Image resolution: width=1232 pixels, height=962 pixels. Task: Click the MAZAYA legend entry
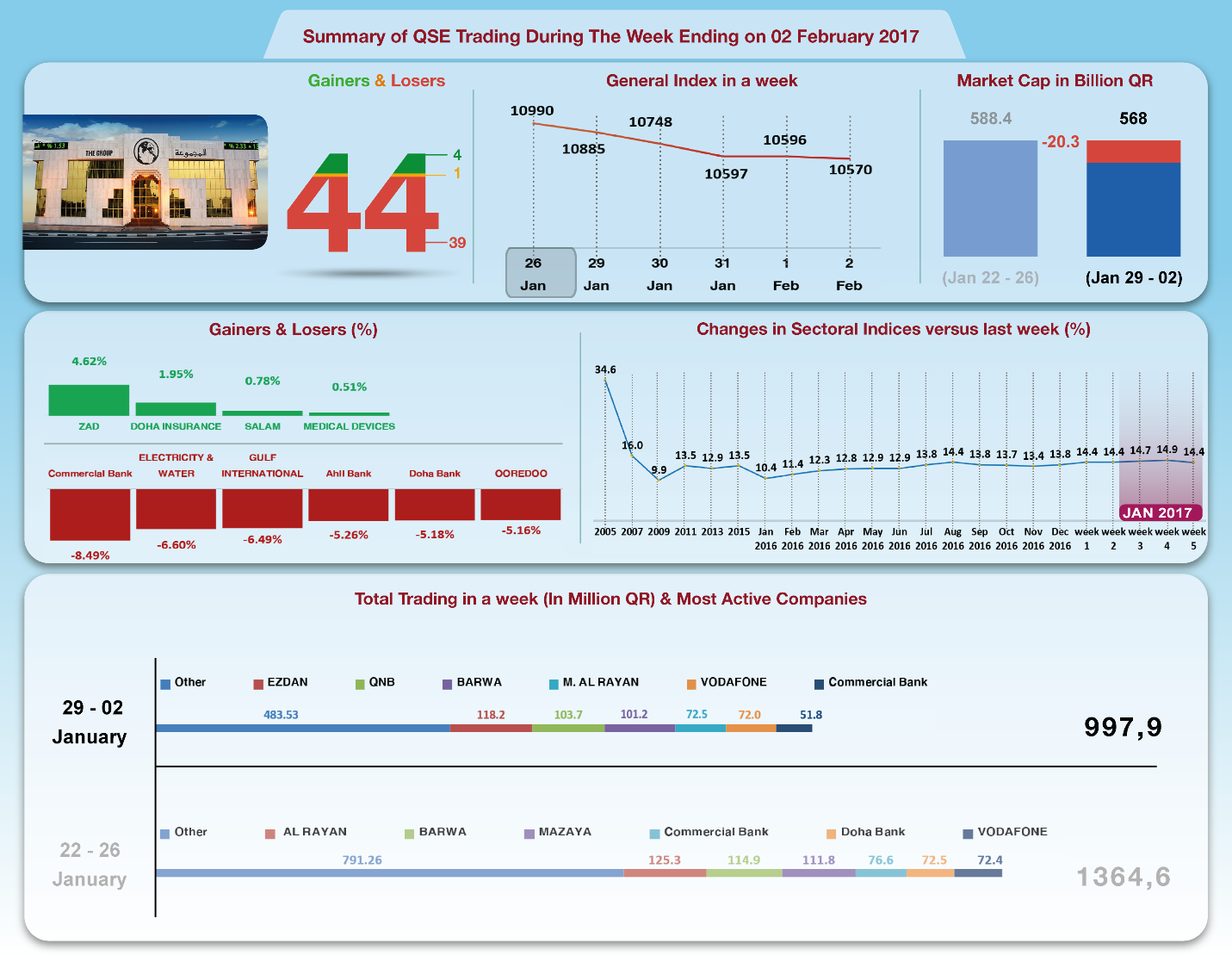click(558, 832)
